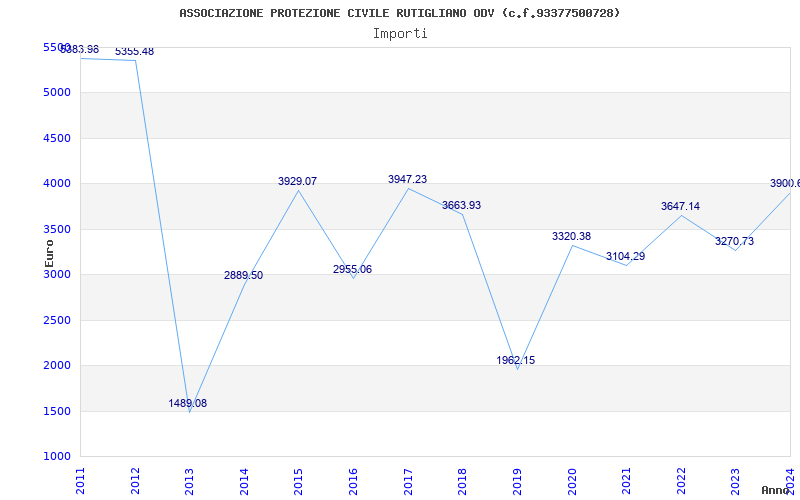This screenshot has width=800, height=500.
Task: Click the y-axis value 1000
Action: coord(57,457)
